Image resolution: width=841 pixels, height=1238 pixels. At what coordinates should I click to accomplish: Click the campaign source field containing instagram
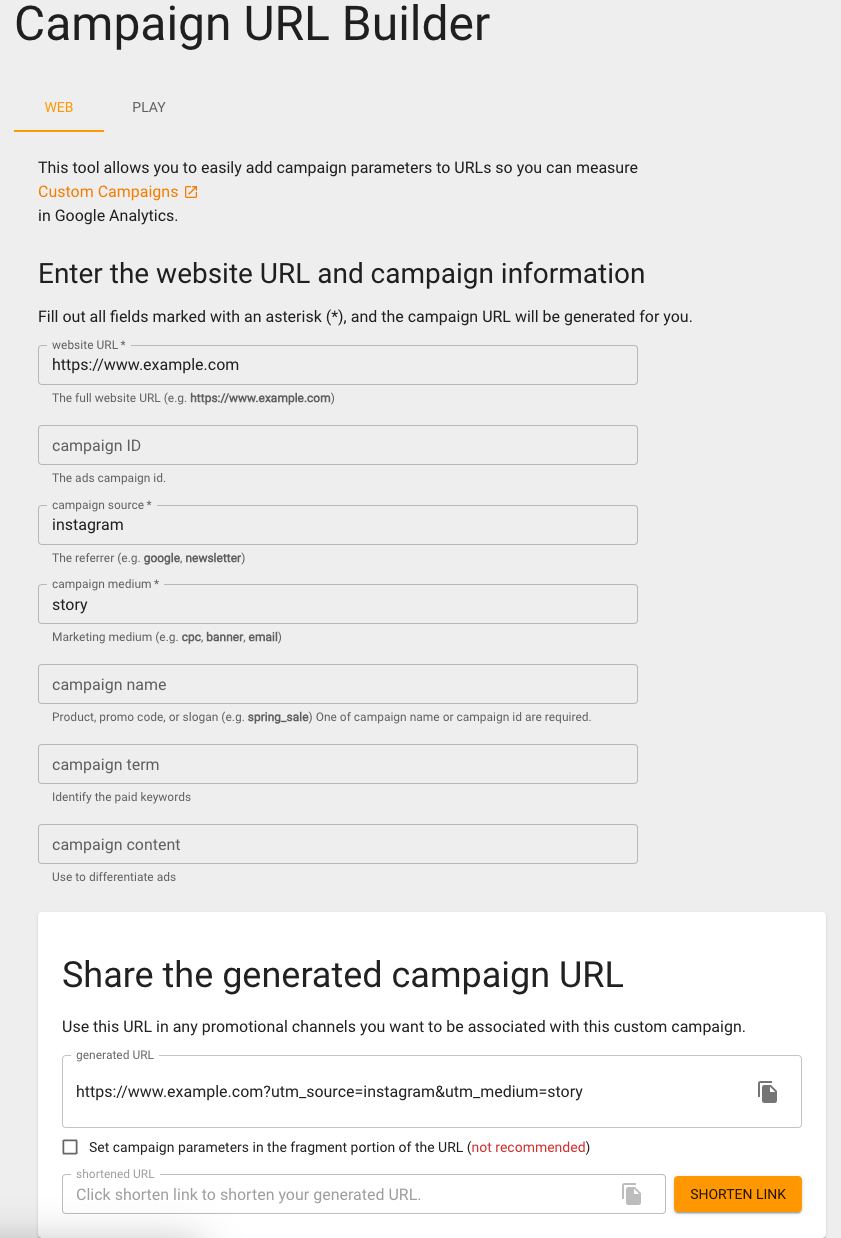point(337,525)
